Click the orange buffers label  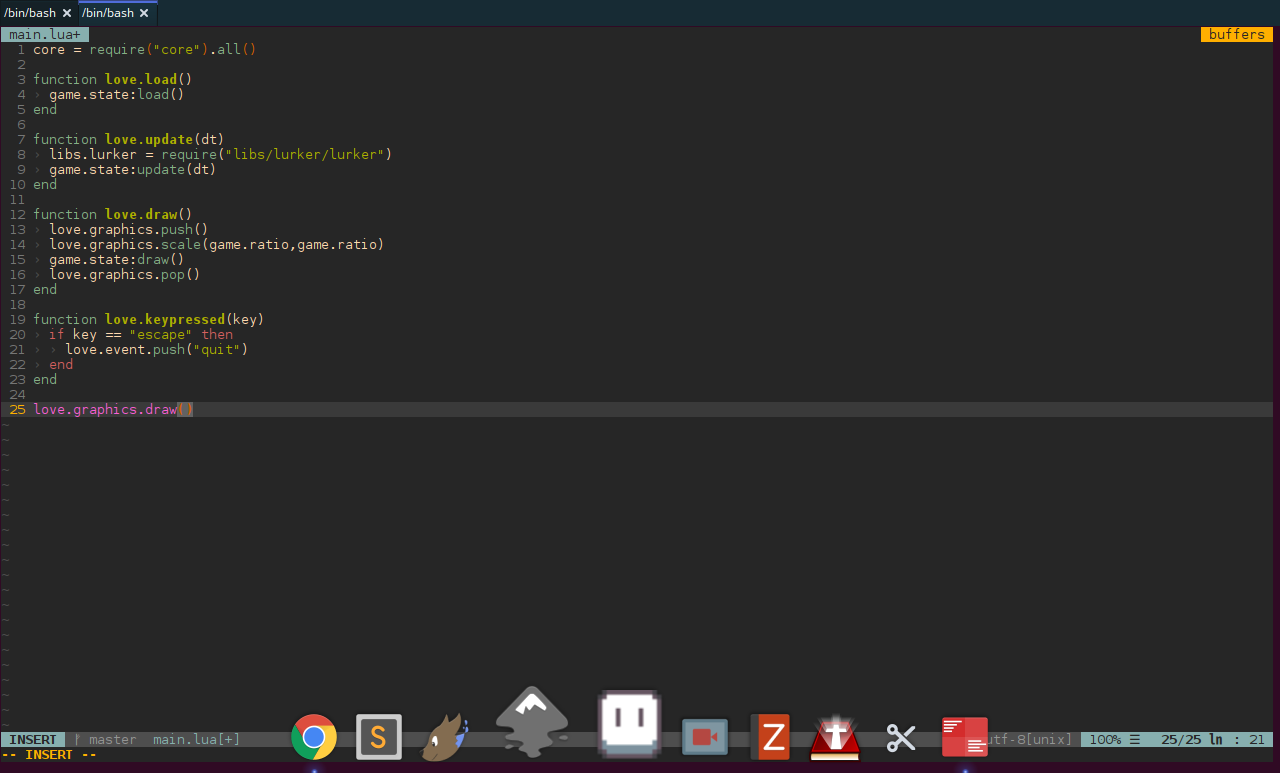(1237, 34)
